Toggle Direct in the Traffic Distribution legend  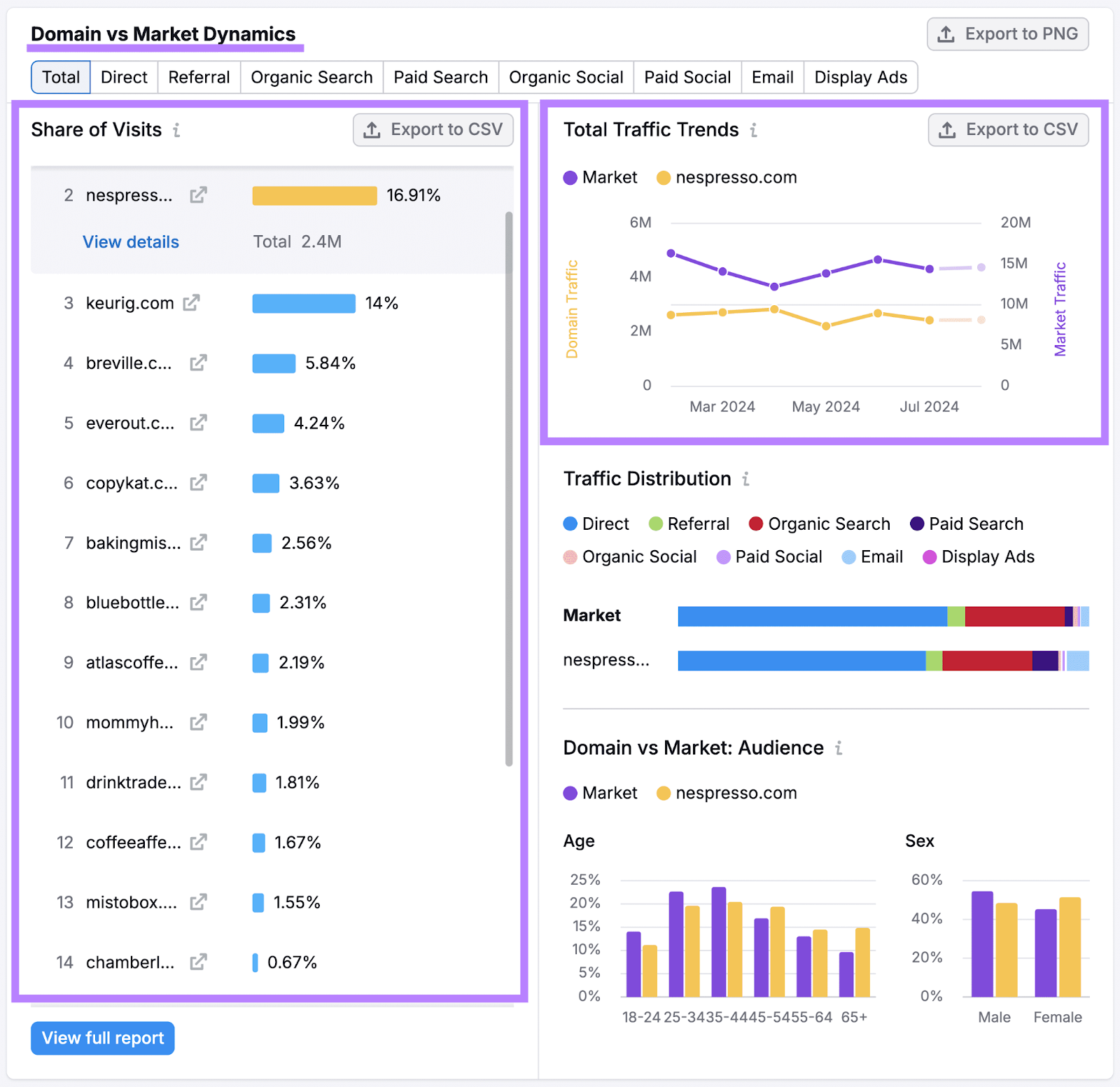click(x=596, y=524)
